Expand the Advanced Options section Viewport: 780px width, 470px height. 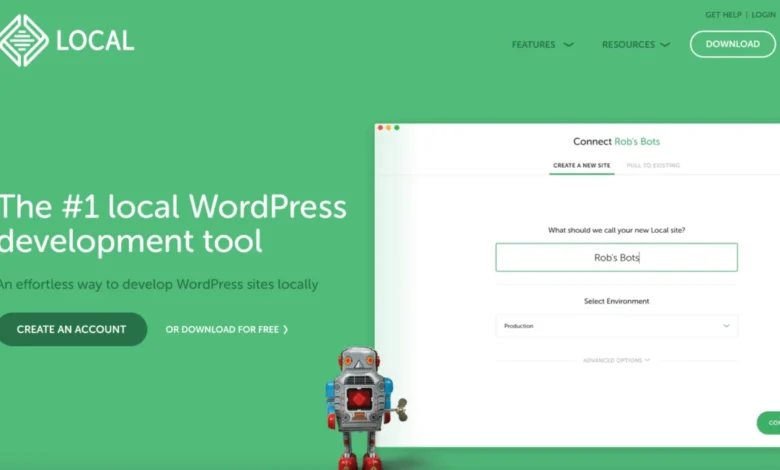(x=616, y=360)
